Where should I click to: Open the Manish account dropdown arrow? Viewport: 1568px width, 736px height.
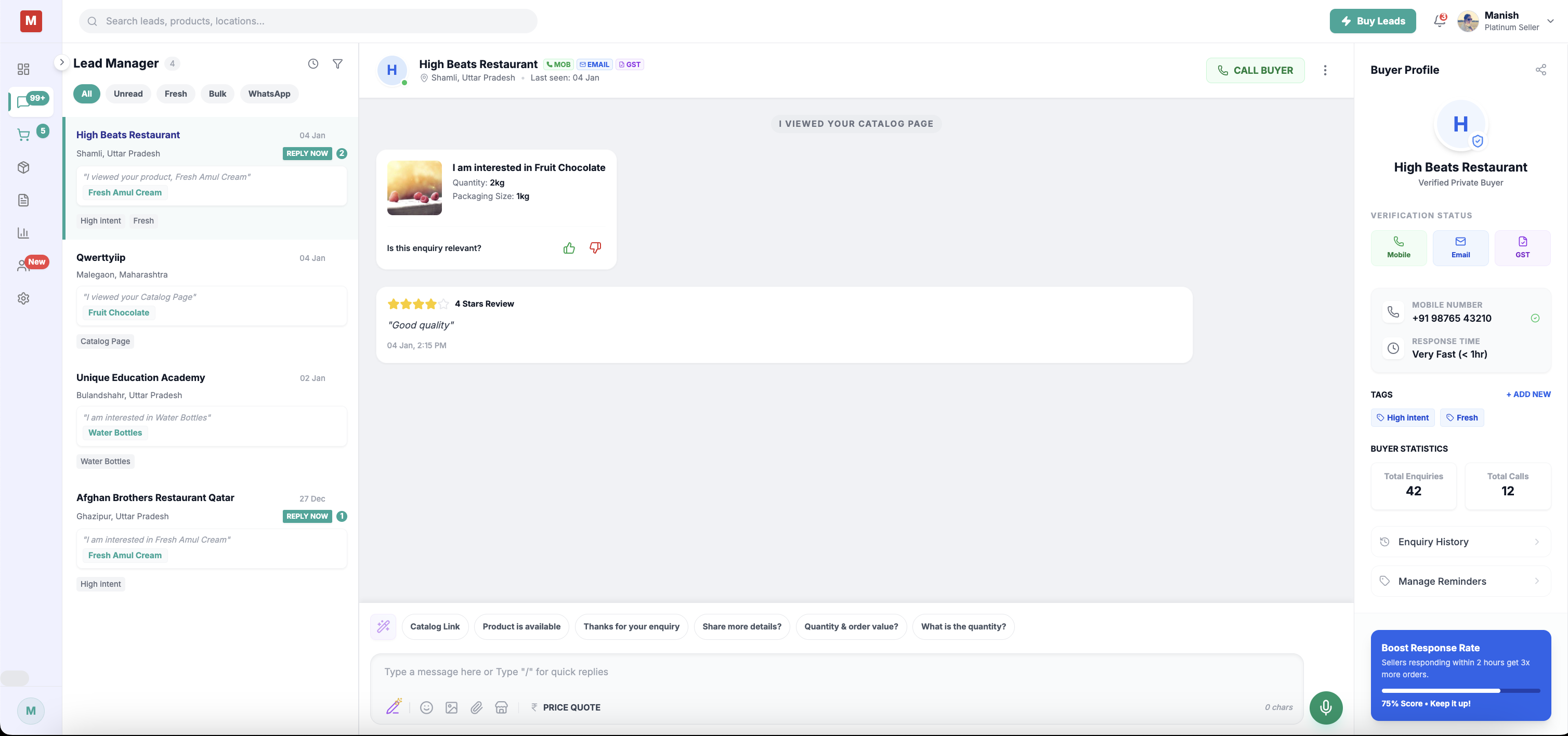click(1550, 21)
